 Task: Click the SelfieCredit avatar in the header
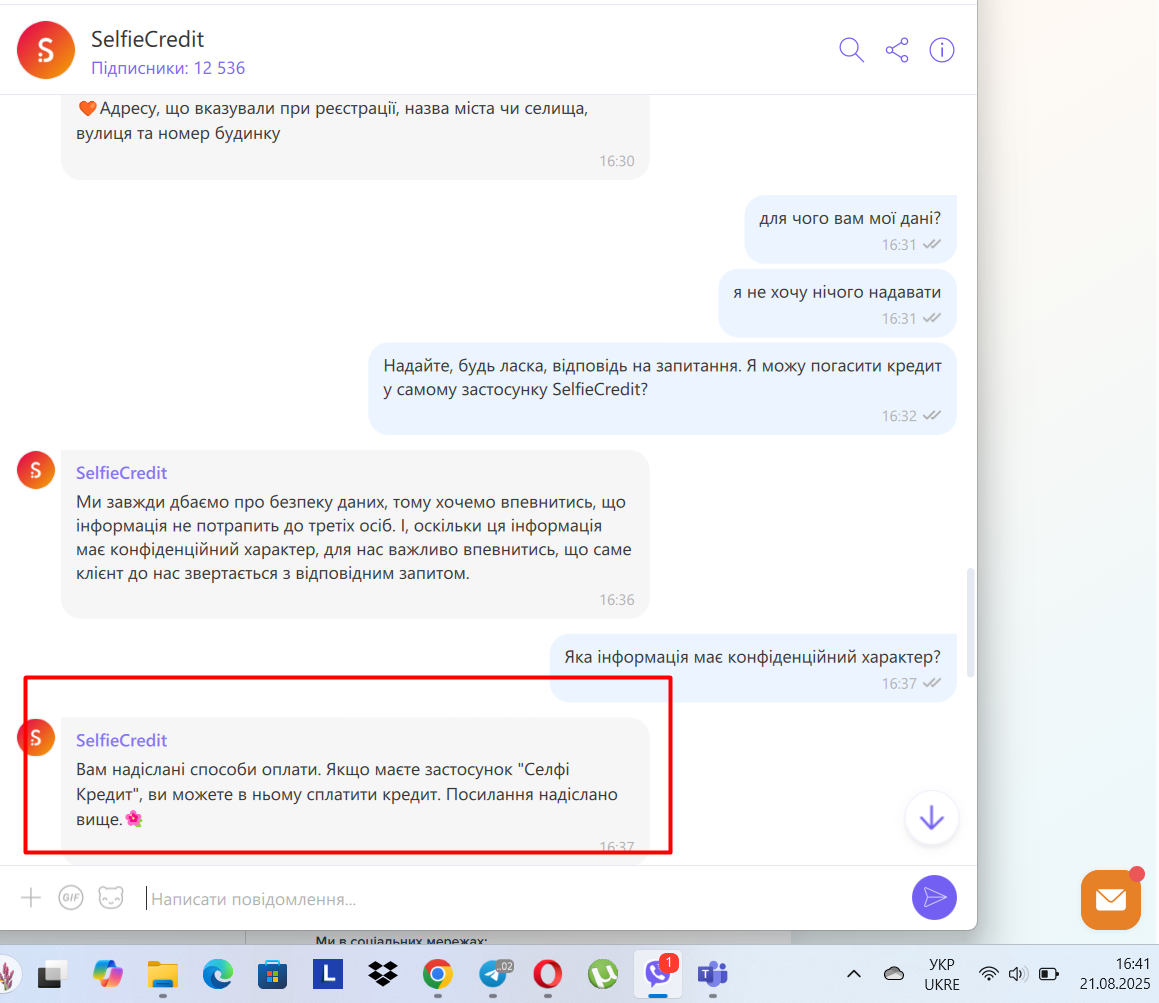point(46,50)
